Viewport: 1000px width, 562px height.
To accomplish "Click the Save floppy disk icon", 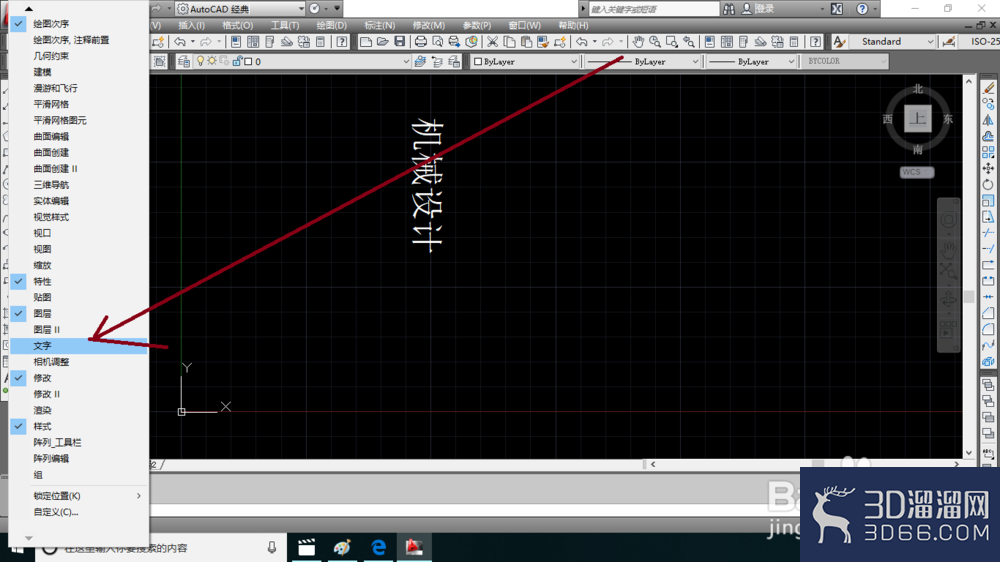I will [400, 42].
